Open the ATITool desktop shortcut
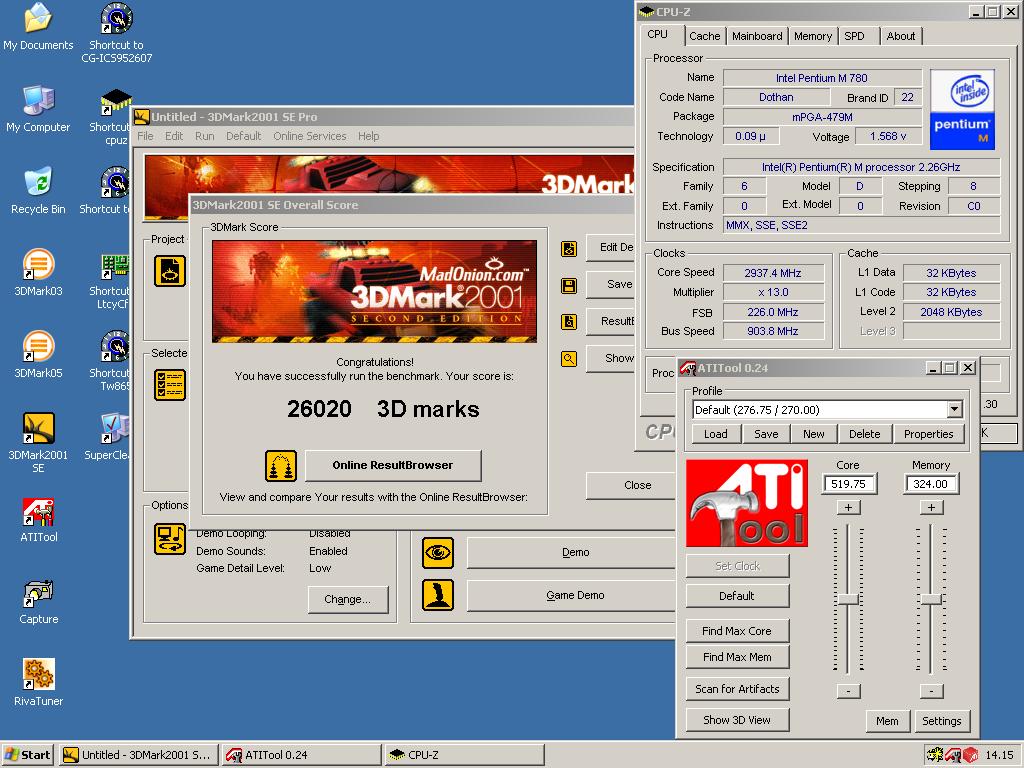Image resolution: width=1024 pixels, height=768 pixels. (x=38, y=519)
